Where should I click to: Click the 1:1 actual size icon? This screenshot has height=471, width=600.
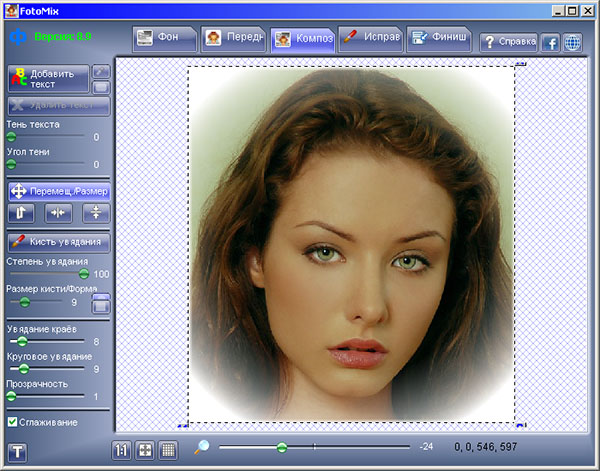pyautogui.click(x=121, y=450)
